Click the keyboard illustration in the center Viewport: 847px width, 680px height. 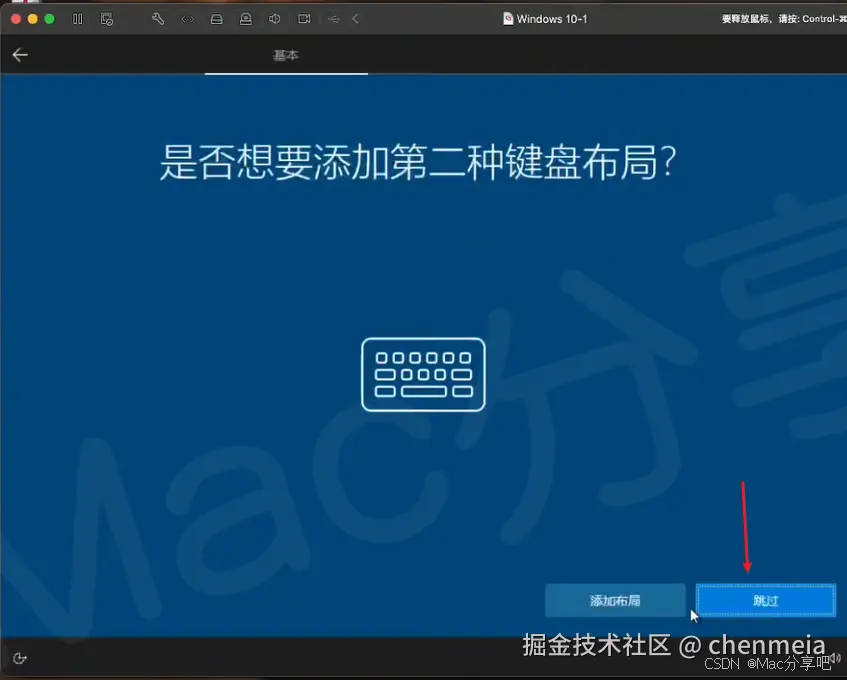point(423,374)
